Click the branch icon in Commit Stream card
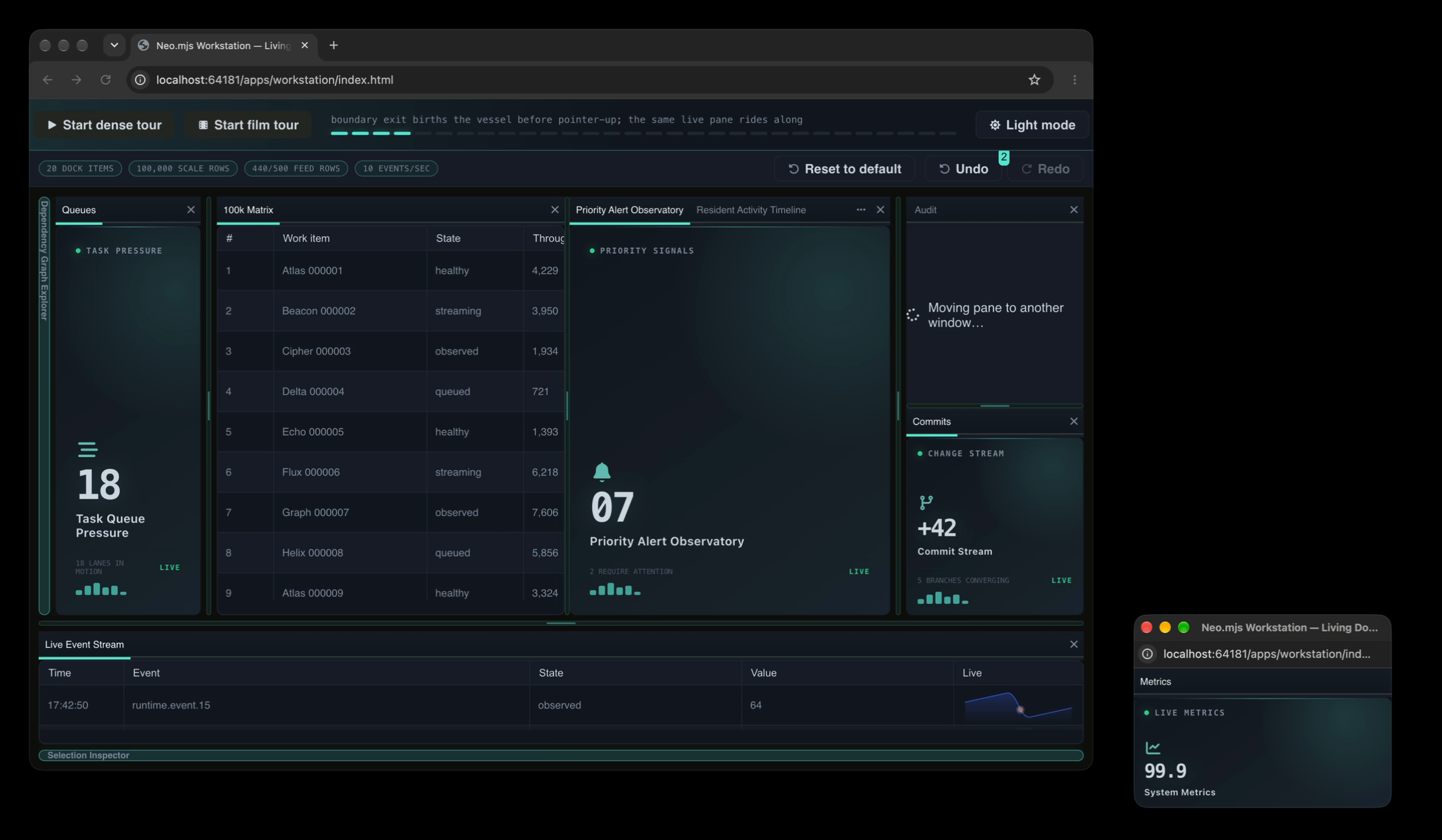The image size is (1442, 840). coord(926,503)
